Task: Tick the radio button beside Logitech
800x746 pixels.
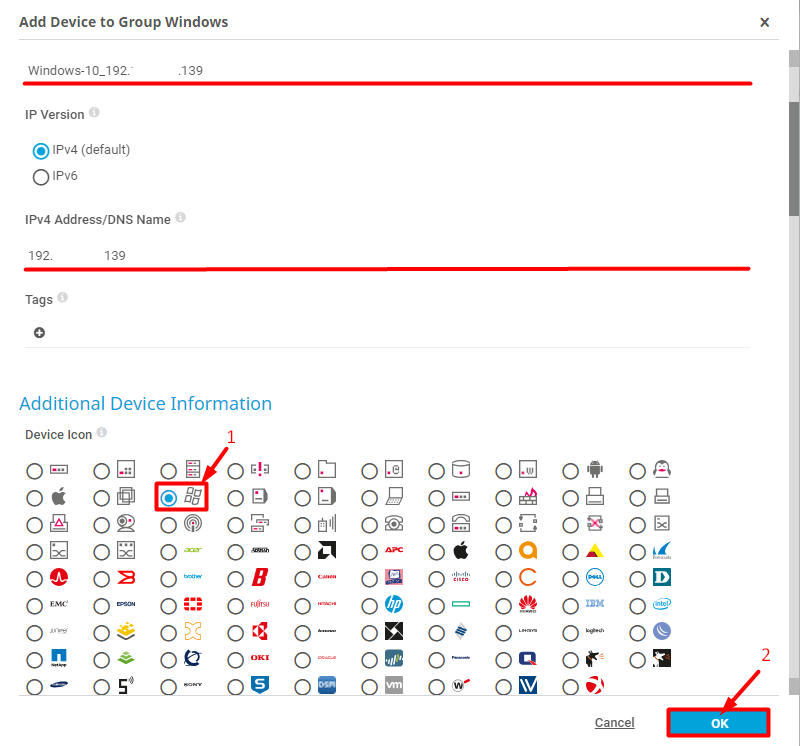Action: [x=570, y=633]
